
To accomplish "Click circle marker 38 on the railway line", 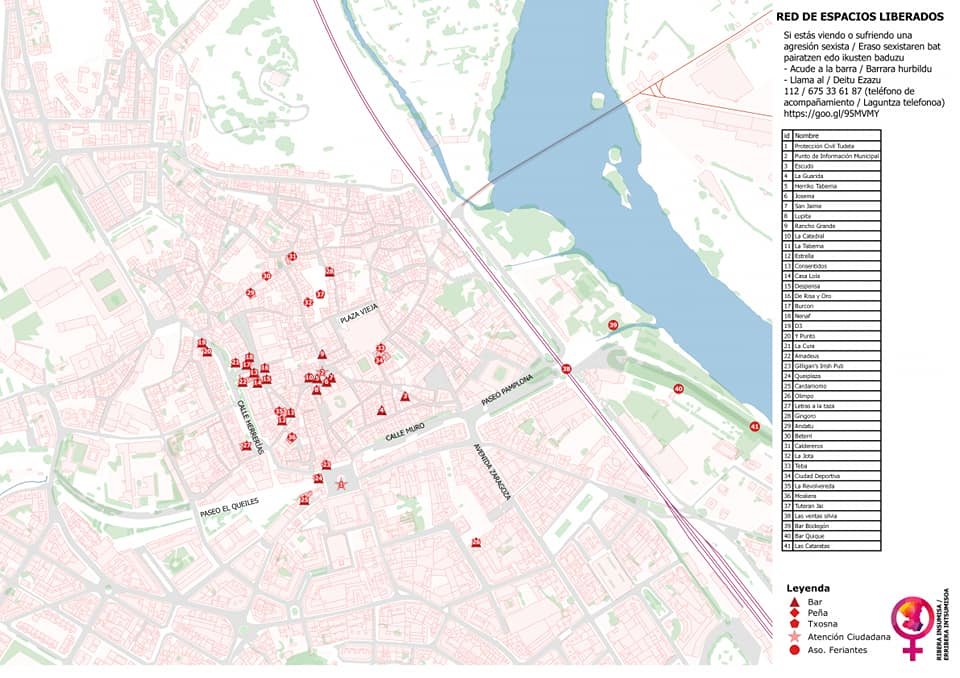I will point(566,369).
